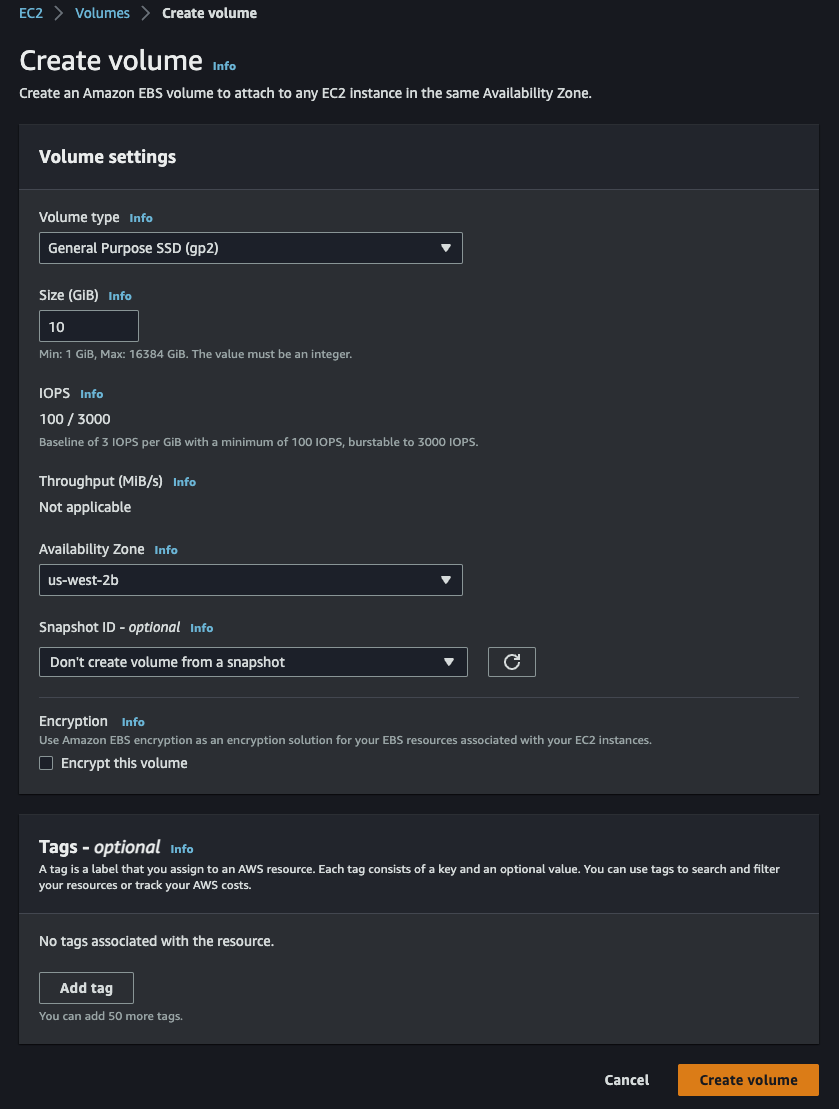Focus the Size (GiB) input field

coord(88,327)
